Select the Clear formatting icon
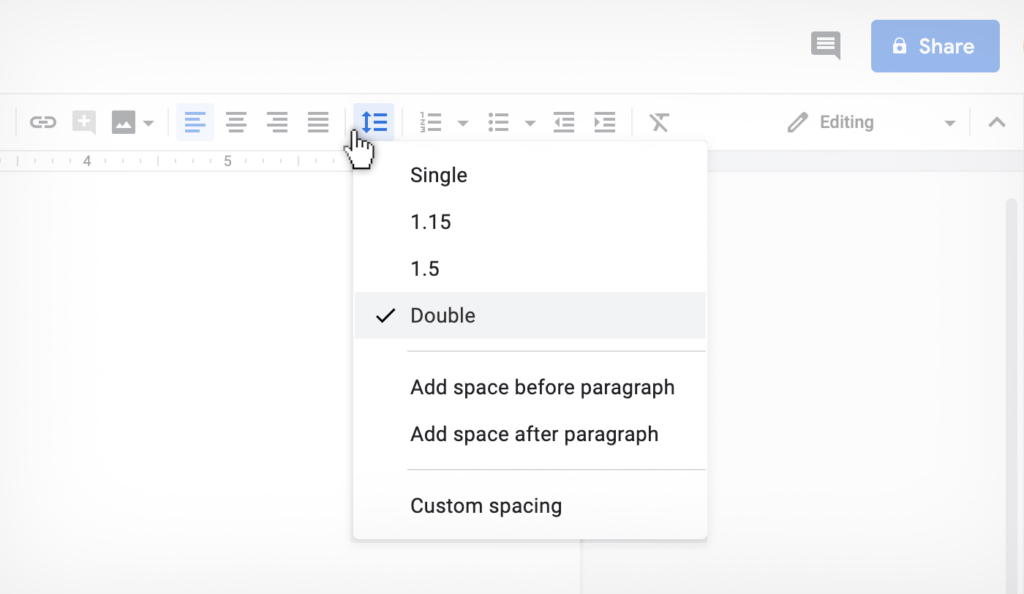This screenshot has width=1024, height=594. 659,121
